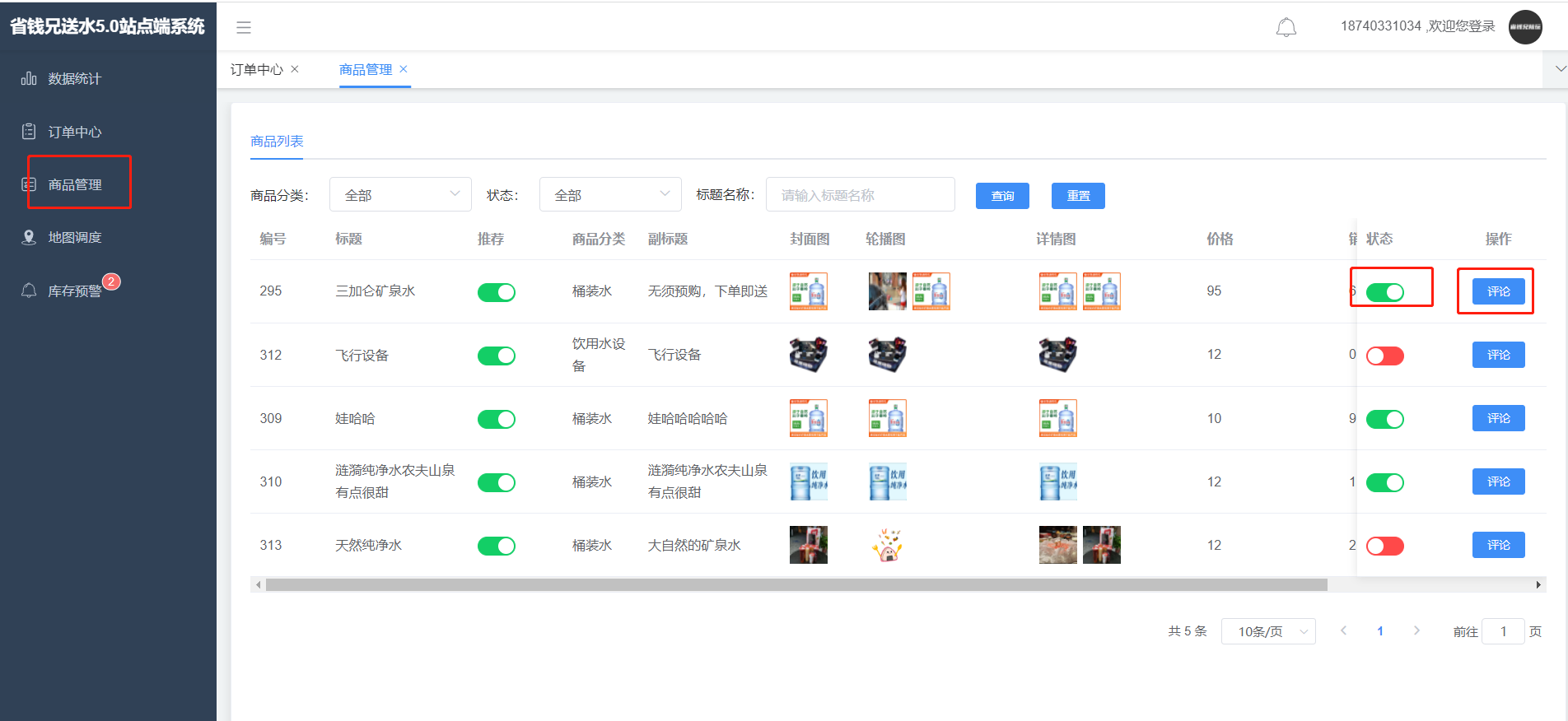Expand the 商品分类 dropdown

tap(400, 195)
